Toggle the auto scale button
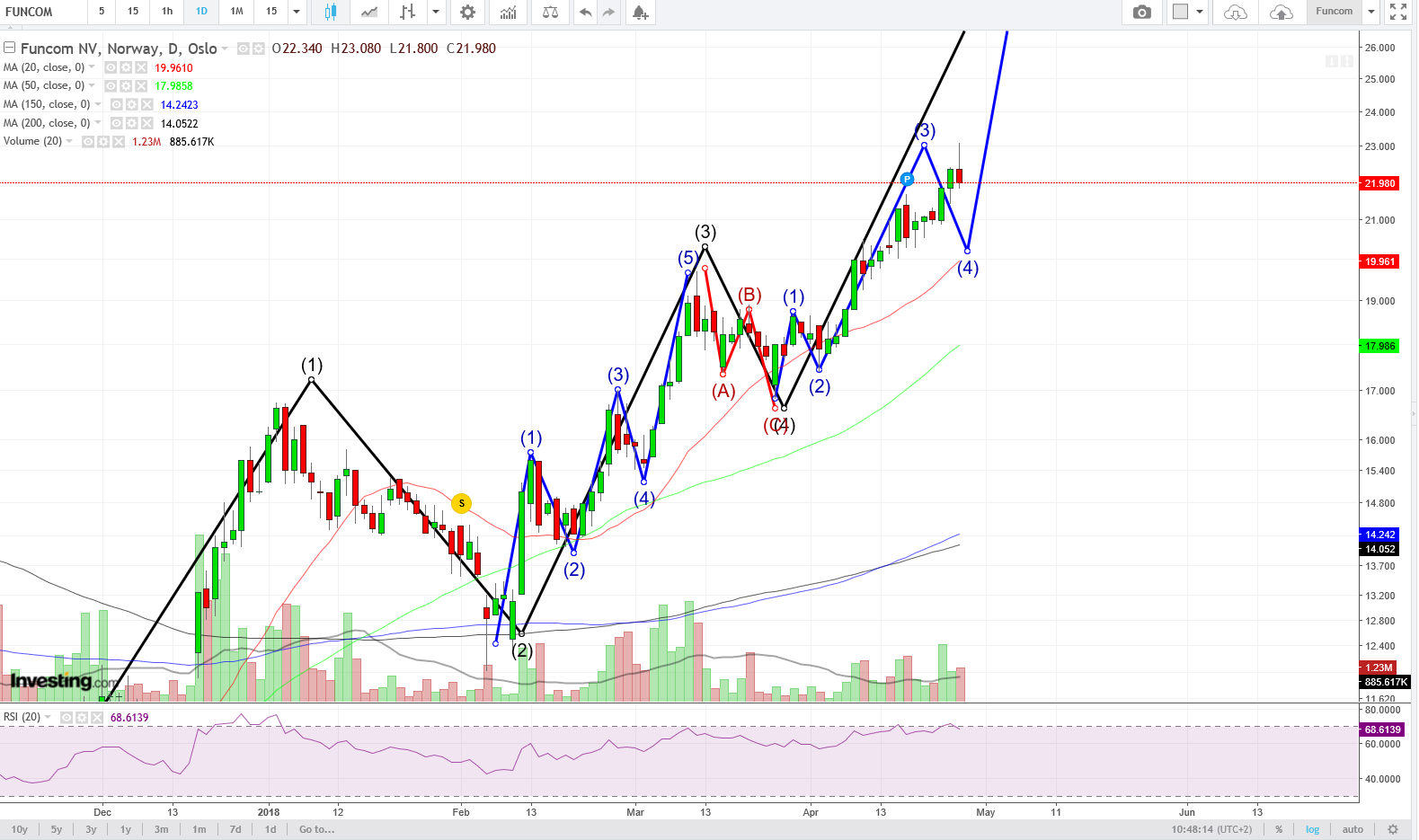Image resolution: width=1419 pixels, height=840 pixels. pyautogui.click(x=1352, y=829)
